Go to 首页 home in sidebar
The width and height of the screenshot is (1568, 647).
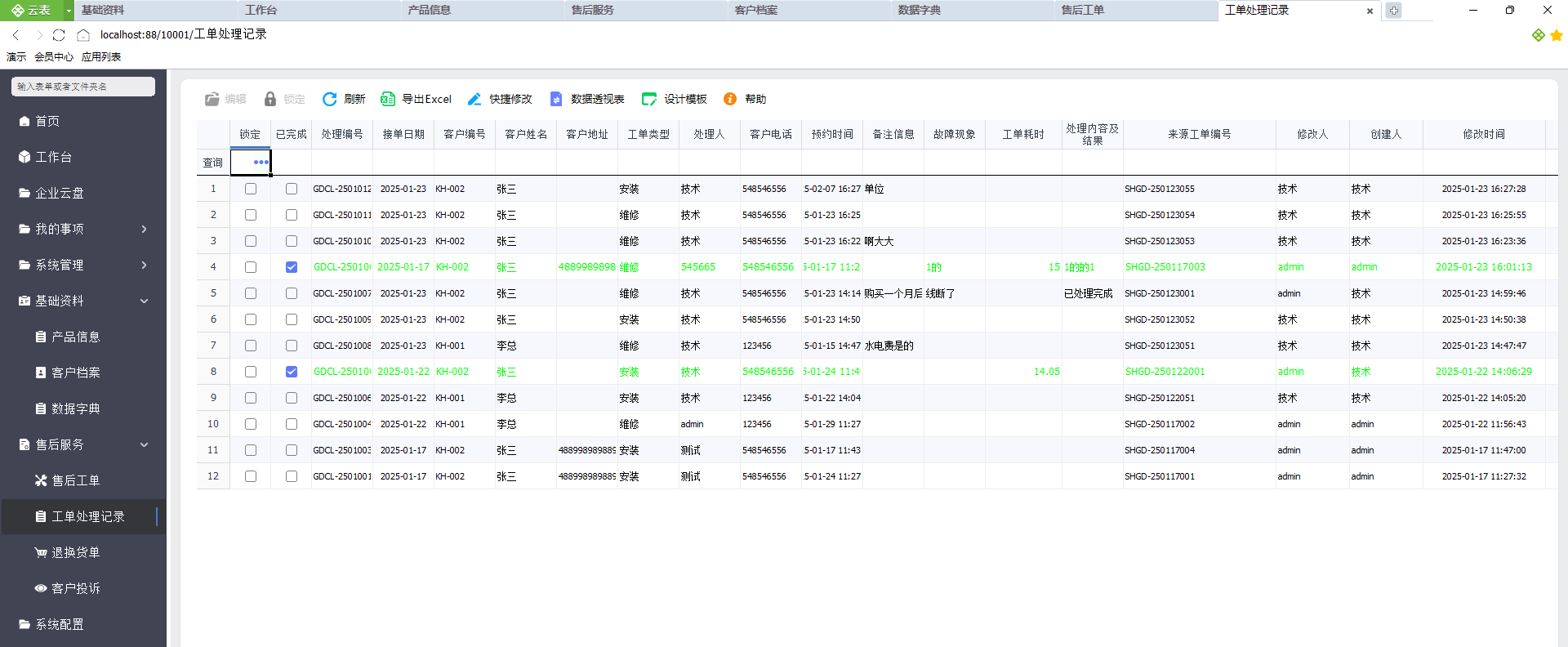pyautogui.click(x=47, y=121)
